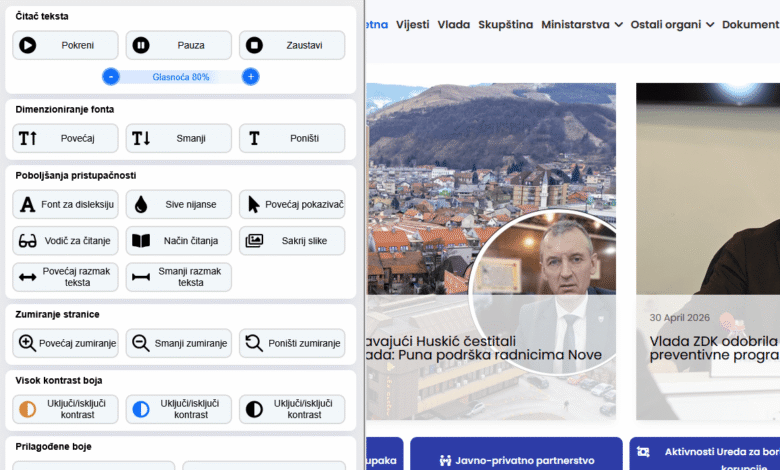780x470 pixels.
Task: Enable the dyslexia font option
Action: tap(65, 204)
